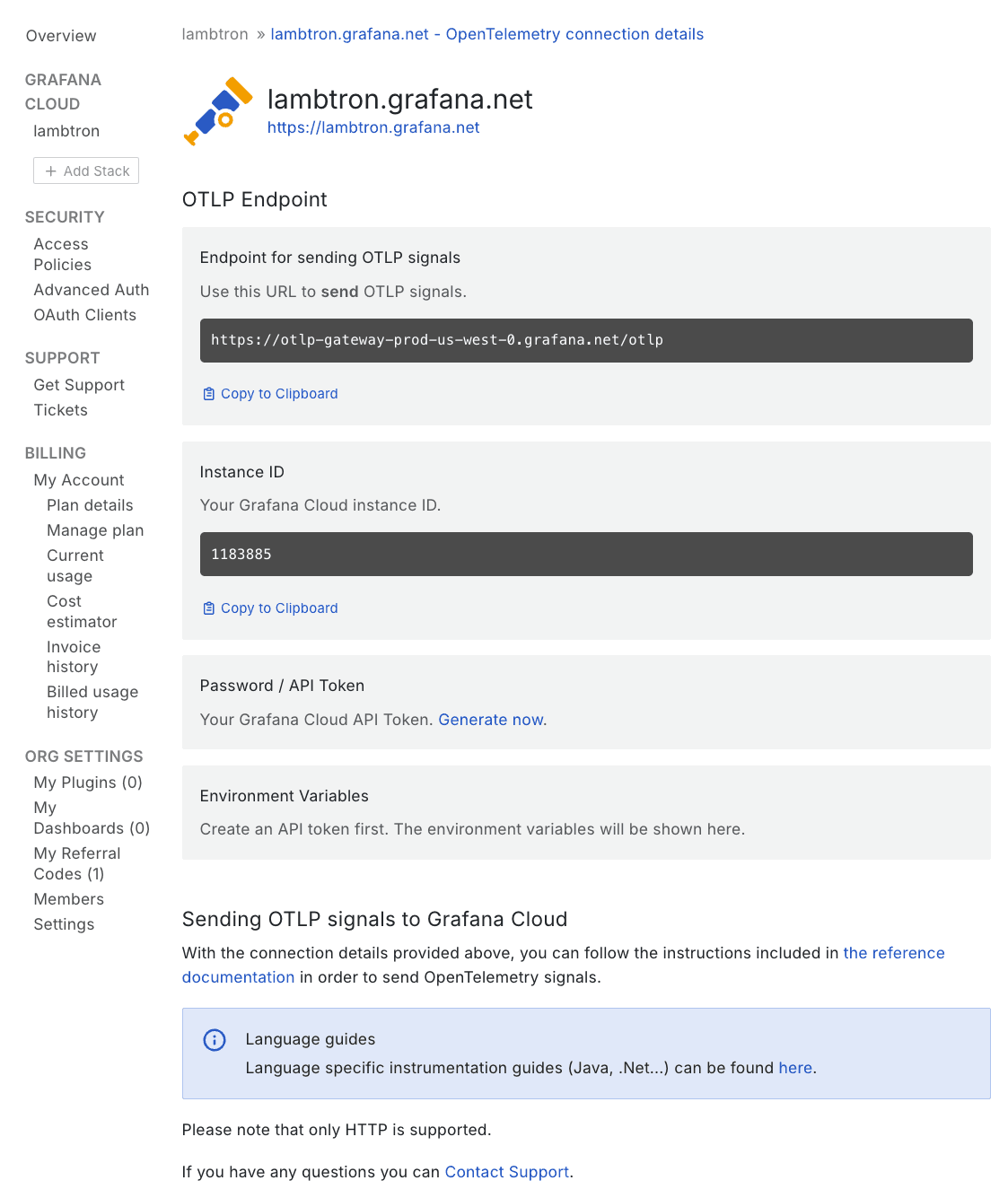Image resolution: width=1008 pixels, height=1198 pixels.
Task: Open My Account under Billing
Action: [79, 480]
